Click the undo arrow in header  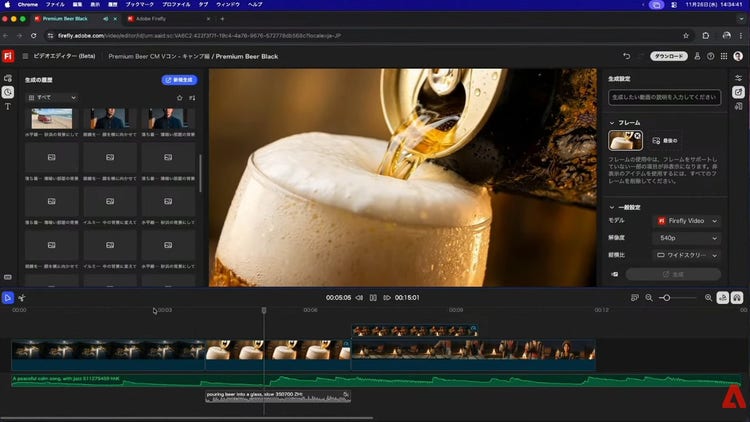pos(626,56)
